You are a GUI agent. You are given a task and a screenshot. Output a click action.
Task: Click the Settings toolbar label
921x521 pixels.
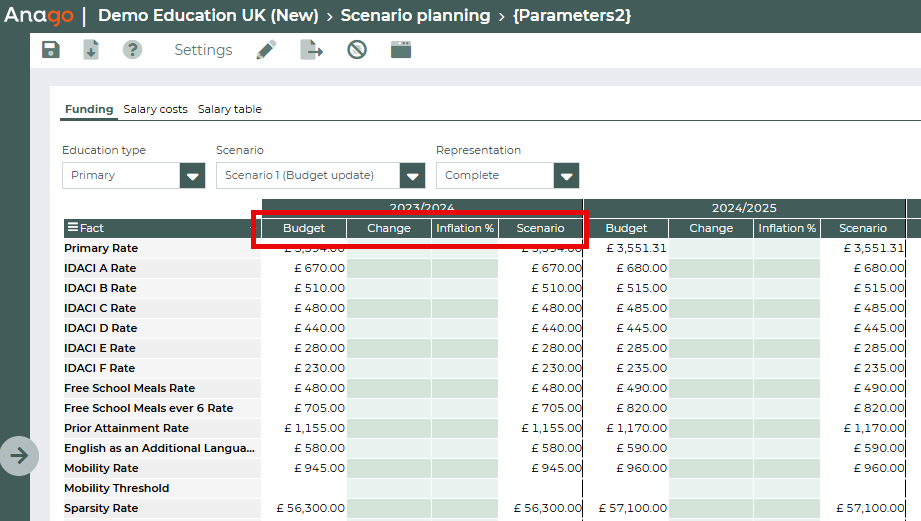(203, 50)
